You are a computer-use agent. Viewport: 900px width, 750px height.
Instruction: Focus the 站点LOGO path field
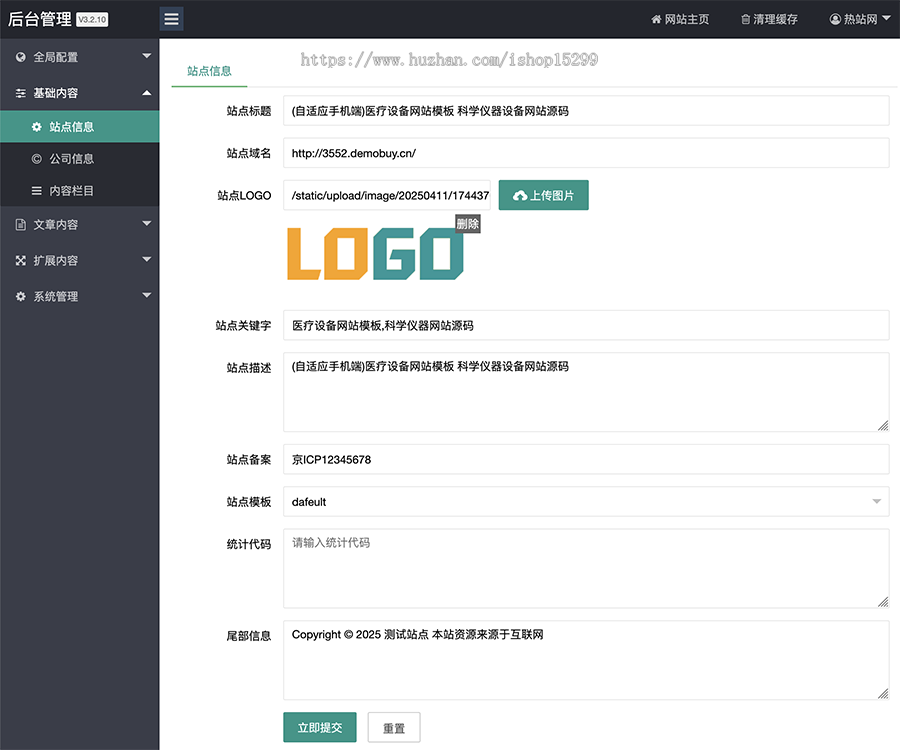point(387,195)
